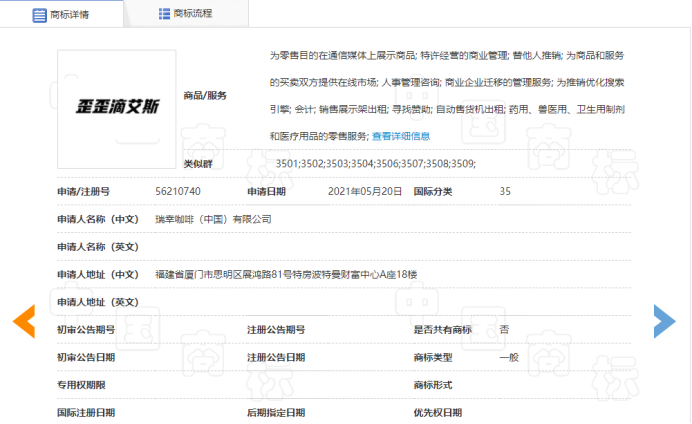Go to previous trademark with orange arrow
692x424 pixels.
click(x=24, y=321)
